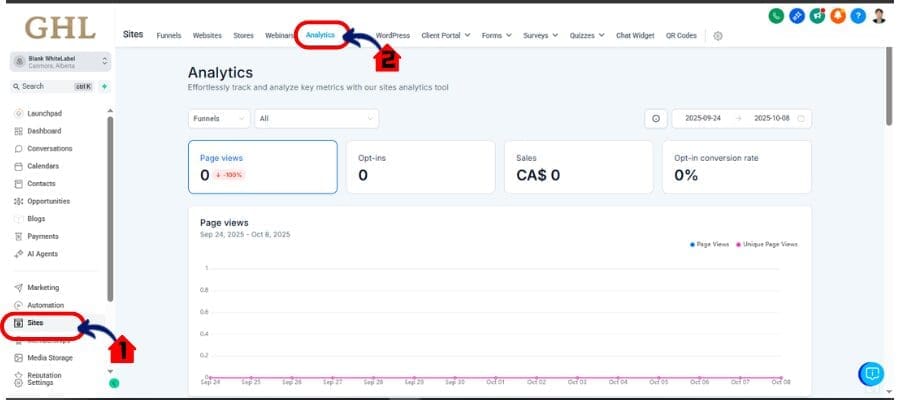Expand the Funnels filter dropdown

pos(218,118)
